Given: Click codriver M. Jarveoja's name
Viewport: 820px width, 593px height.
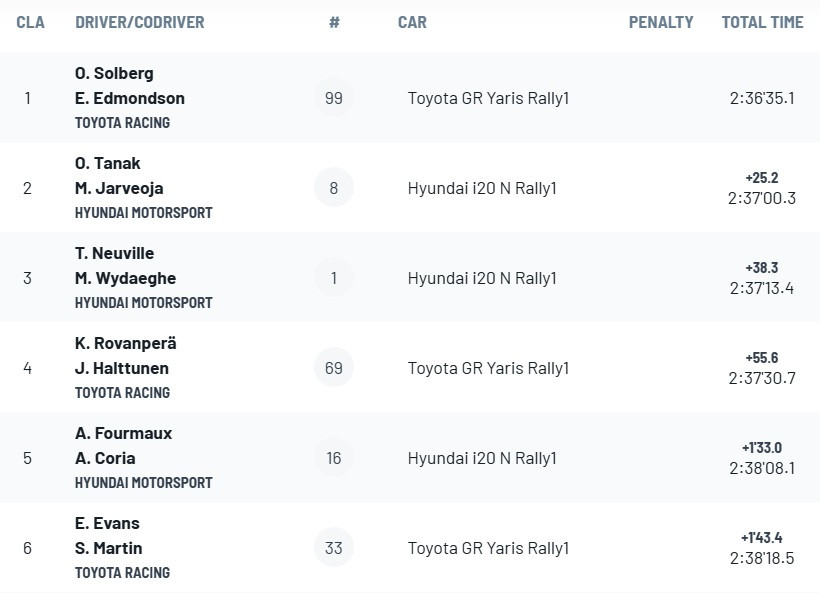Looking at the screenshot, I should (119, 188).
